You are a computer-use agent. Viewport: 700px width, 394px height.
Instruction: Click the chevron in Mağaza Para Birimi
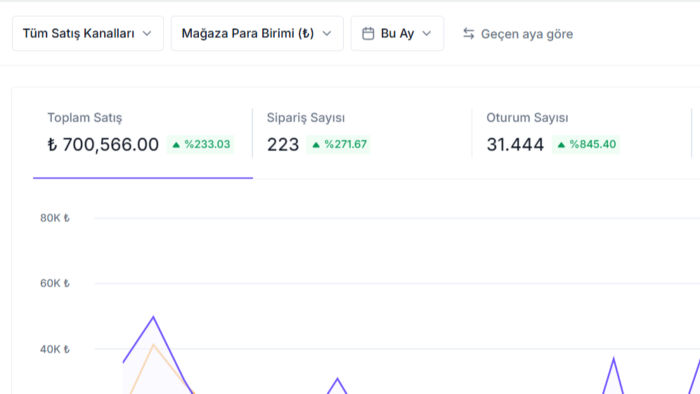(327, 33)
